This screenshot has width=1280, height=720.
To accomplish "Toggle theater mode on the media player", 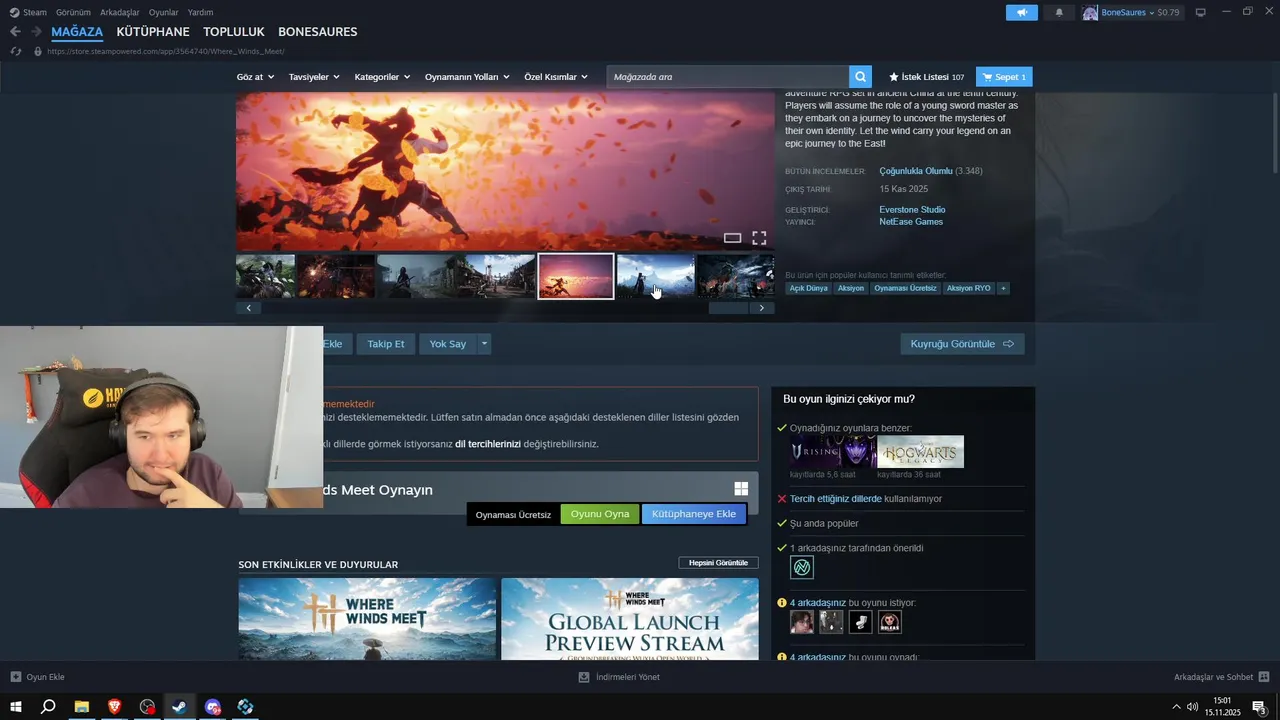I will pyautogui.click(x=732, y=238).
